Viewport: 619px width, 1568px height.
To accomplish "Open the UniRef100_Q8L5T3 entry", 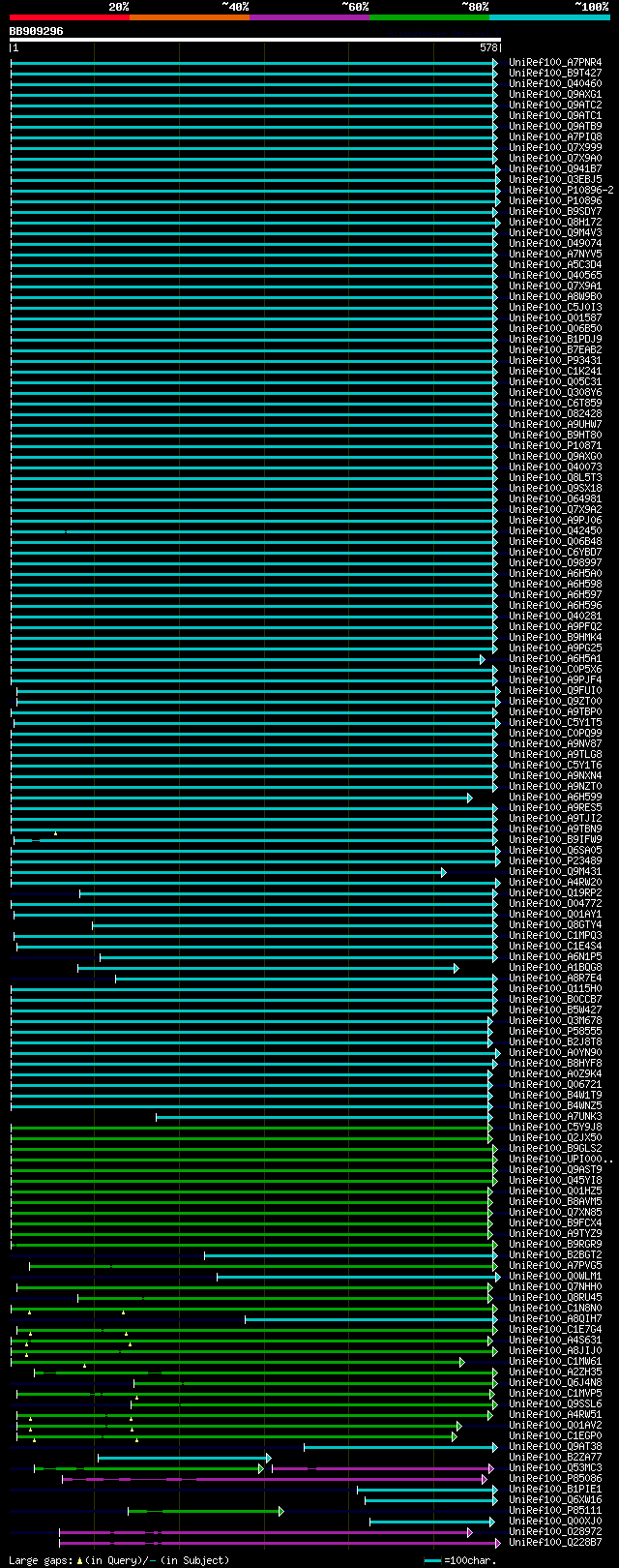I will click(555, 478).
